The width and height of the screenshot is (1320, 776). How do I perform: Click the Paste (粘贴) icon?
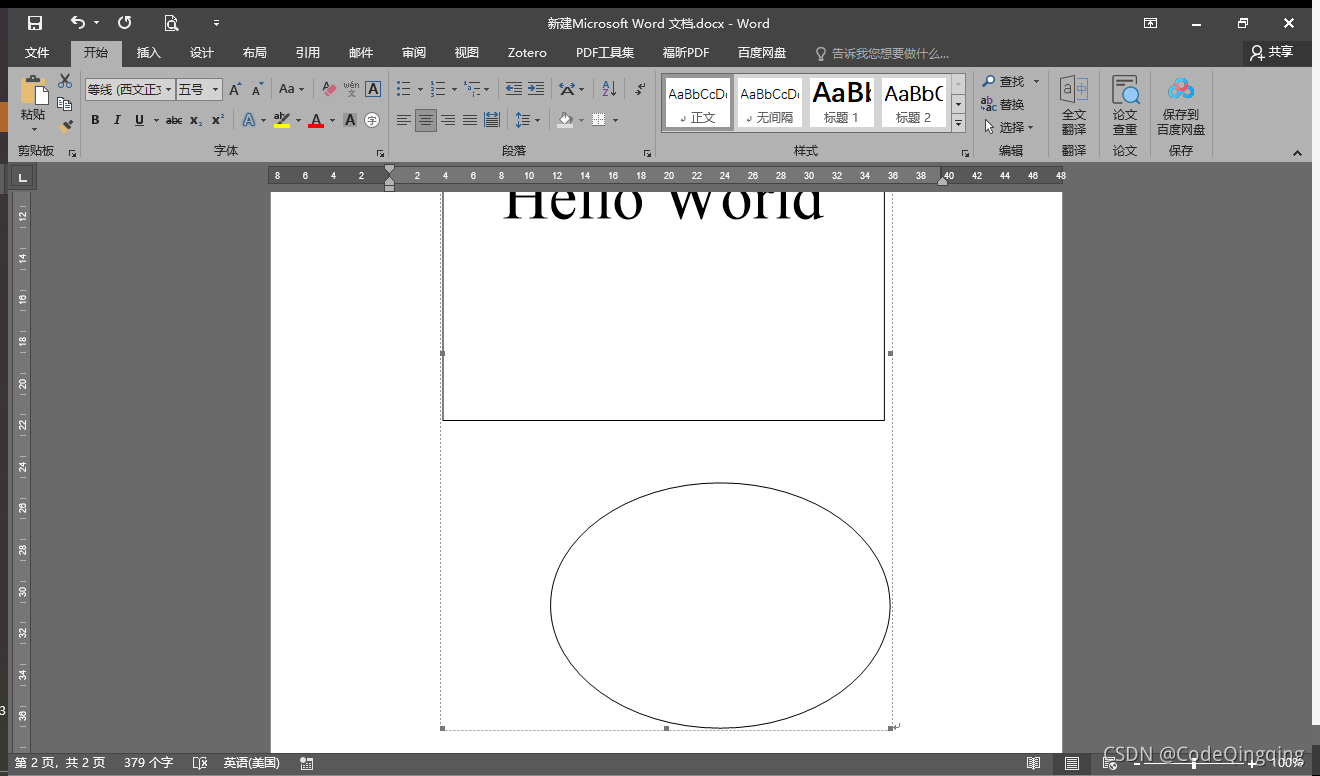click(33, 92)
